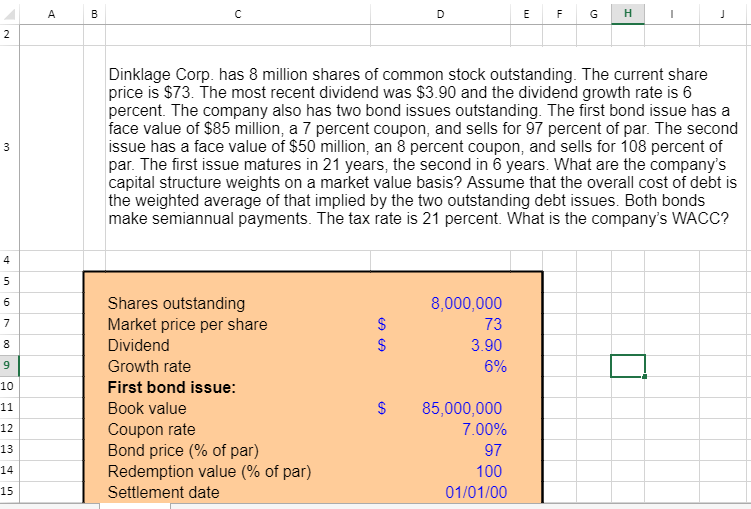Select highlighted row 9 header
The height and width of the screenshot is (509, 751).
coord(9,366)
